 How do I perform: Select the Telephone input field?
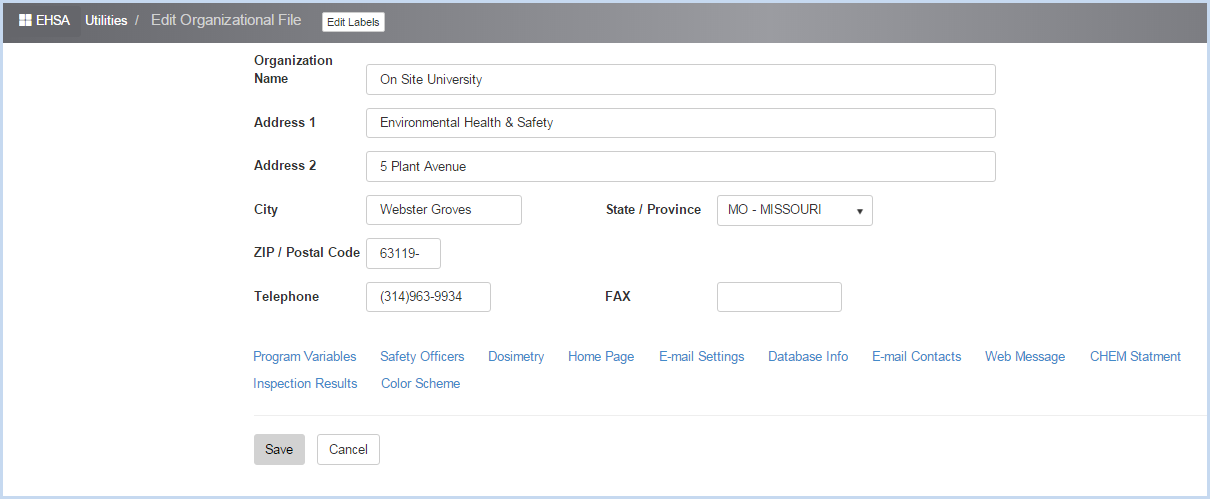[428, 297]
